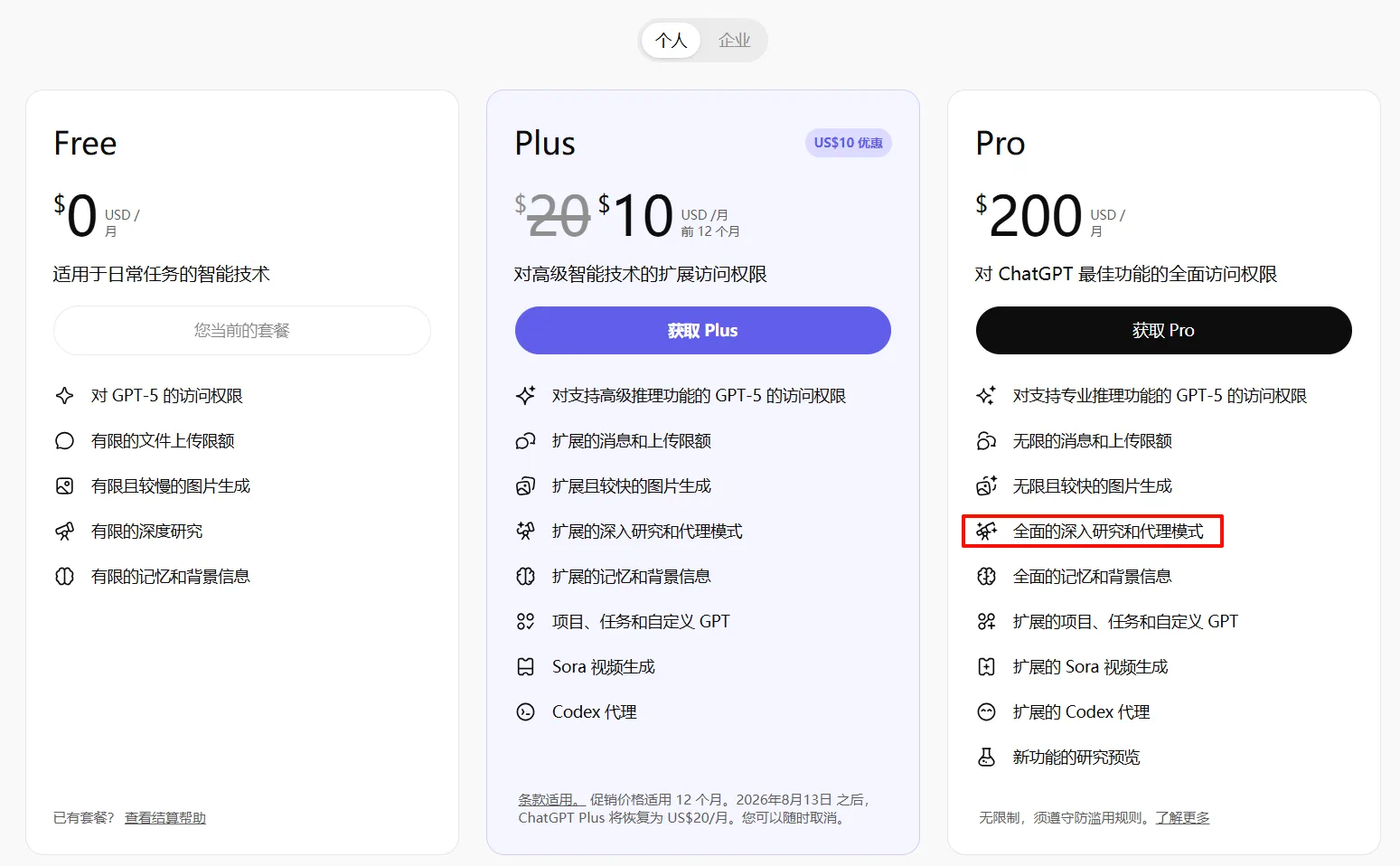This screenshot has width=1400, height=866.
Task: Click the text 对高级智能技术的扩展访问权限
Action: pyautogui.click(x=641, y=274)
